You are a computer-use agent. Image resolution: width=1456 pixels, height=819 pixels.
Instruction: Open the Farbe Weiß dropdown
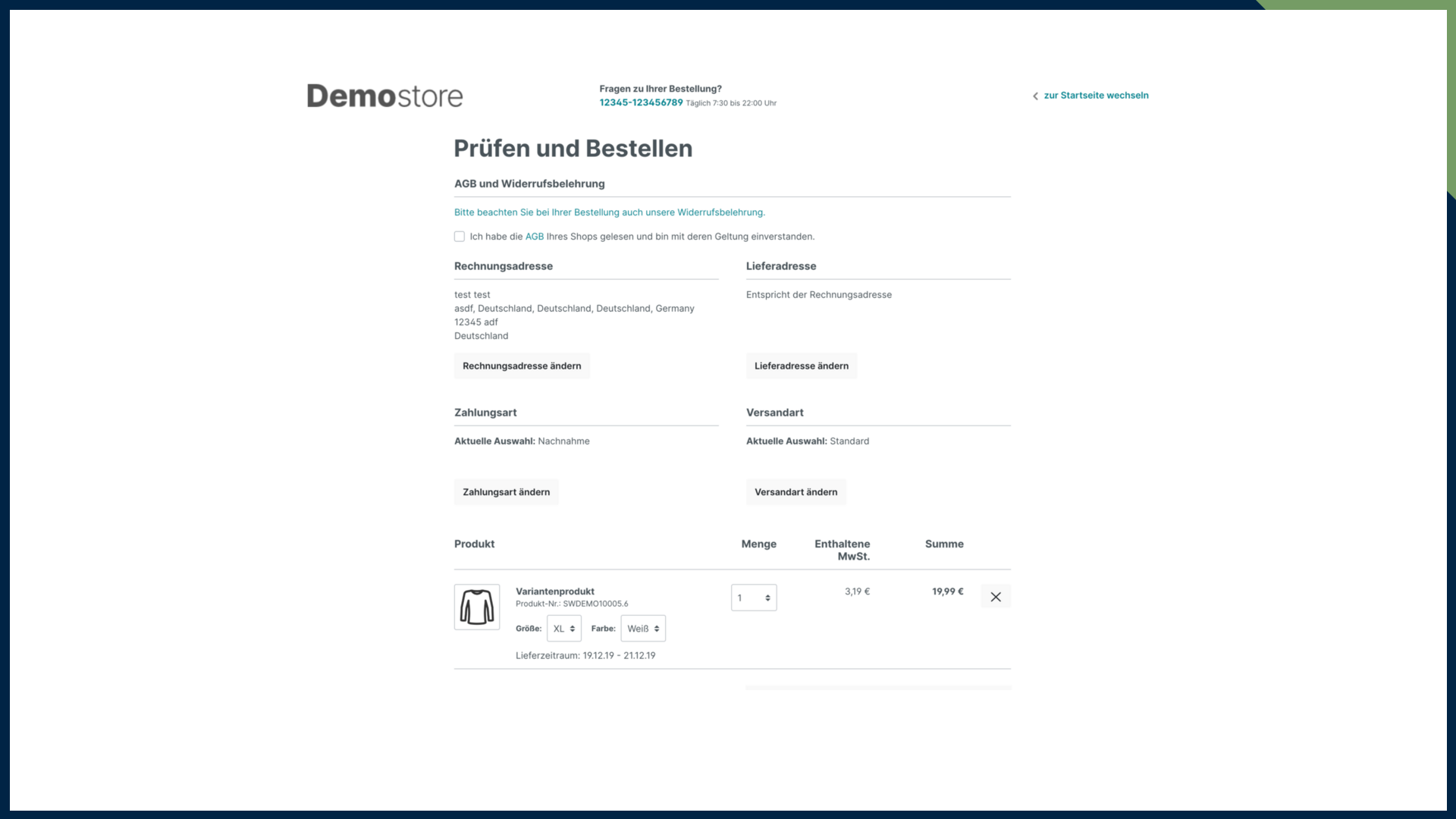click(x=642, y=629)
